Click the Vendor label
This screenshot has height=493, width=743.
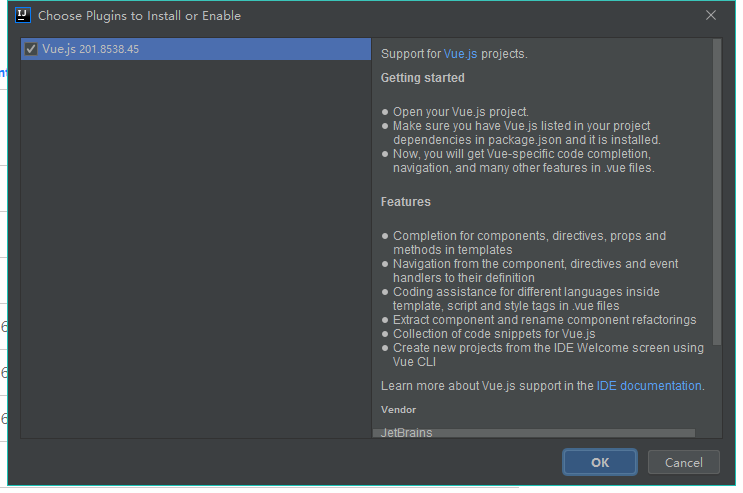click(399, 410)
